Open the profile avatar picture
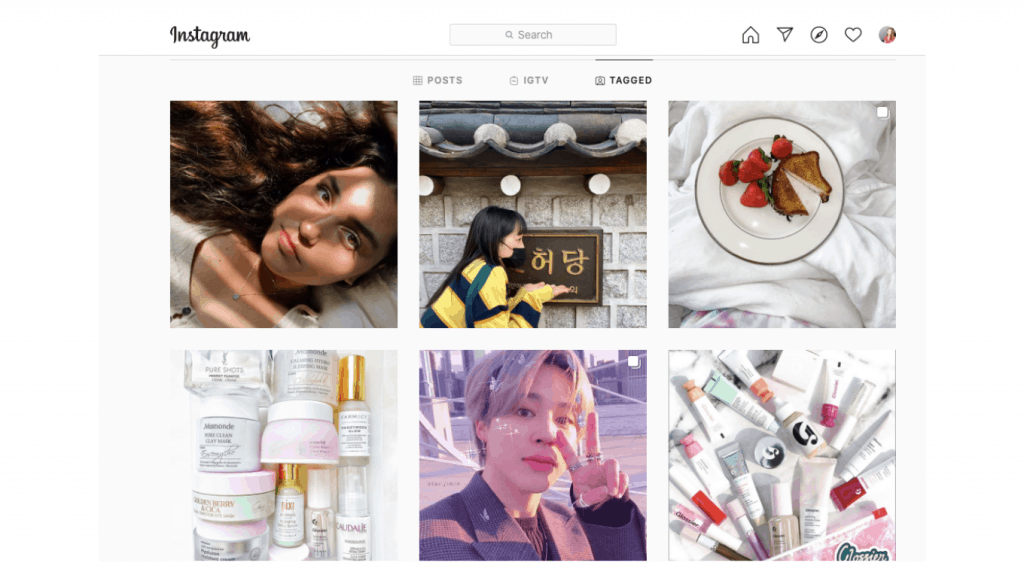The width and height of the screenshot is (1024, 578). 887,35
